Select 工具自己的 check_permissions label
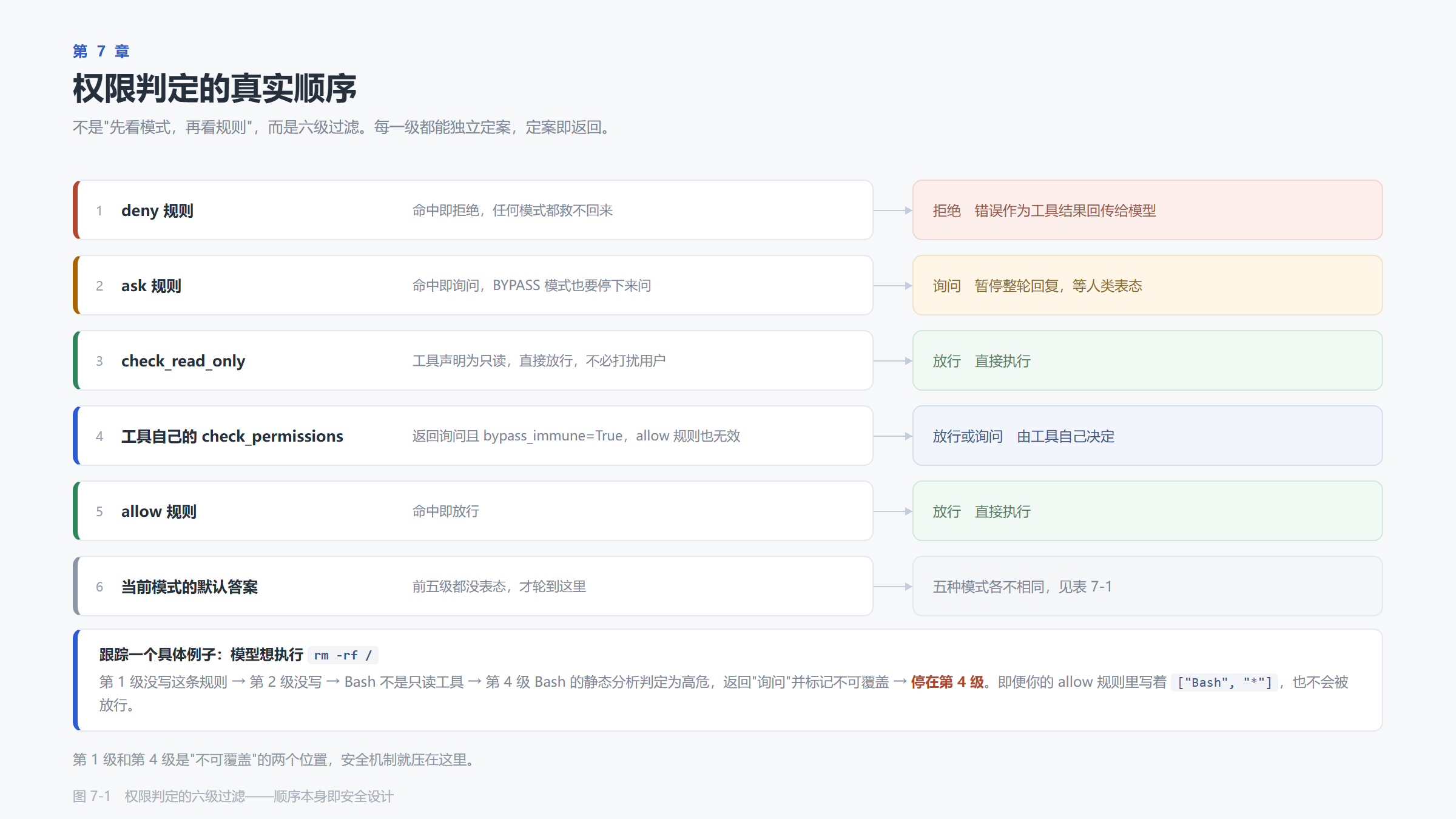Image resolution: width=1456 pixels, height=819 pixels. [x=232, y=436]
